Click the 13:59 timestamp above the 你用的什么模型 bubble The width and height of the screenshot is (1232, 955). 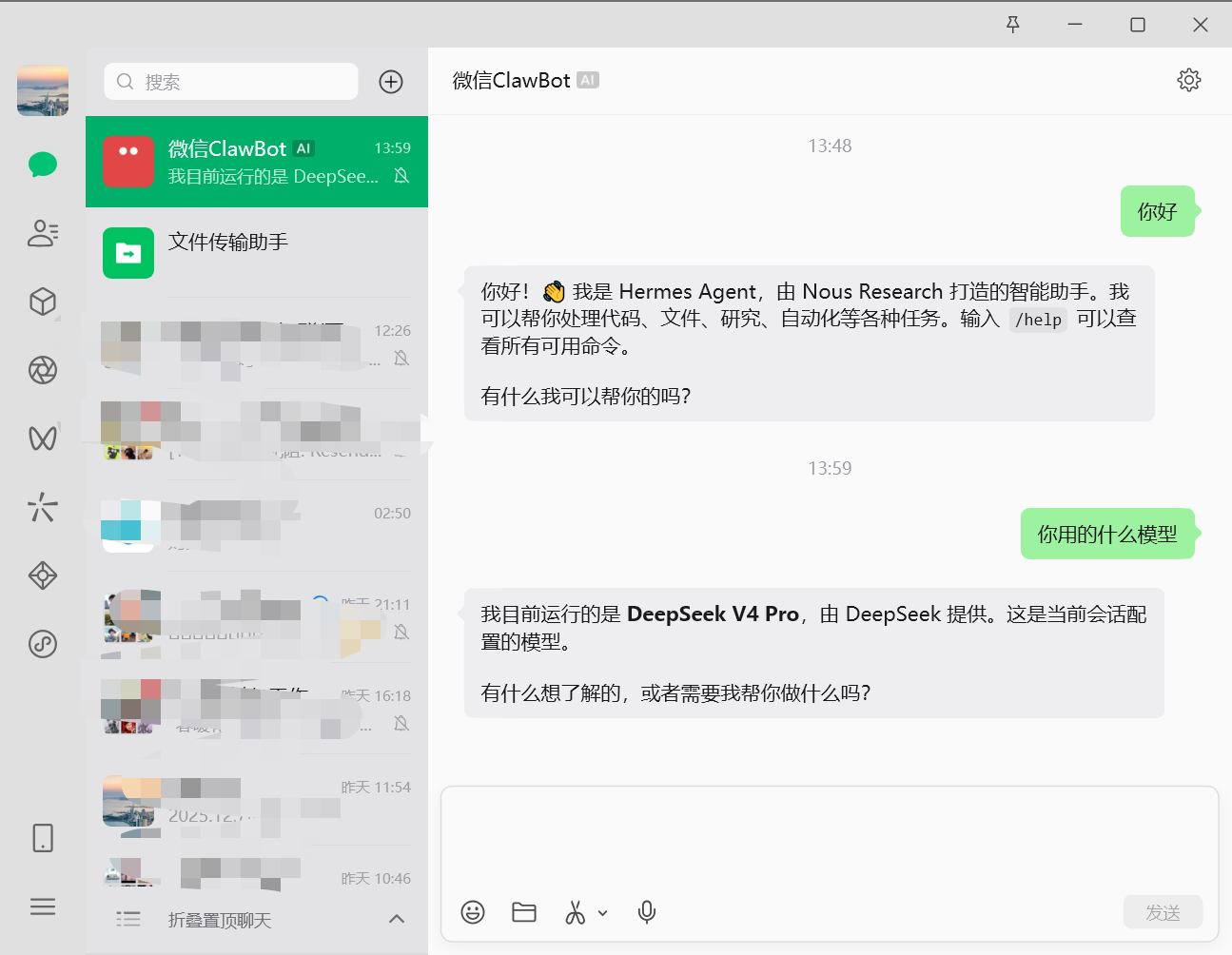pyautogui.click(x=830, y=468)
